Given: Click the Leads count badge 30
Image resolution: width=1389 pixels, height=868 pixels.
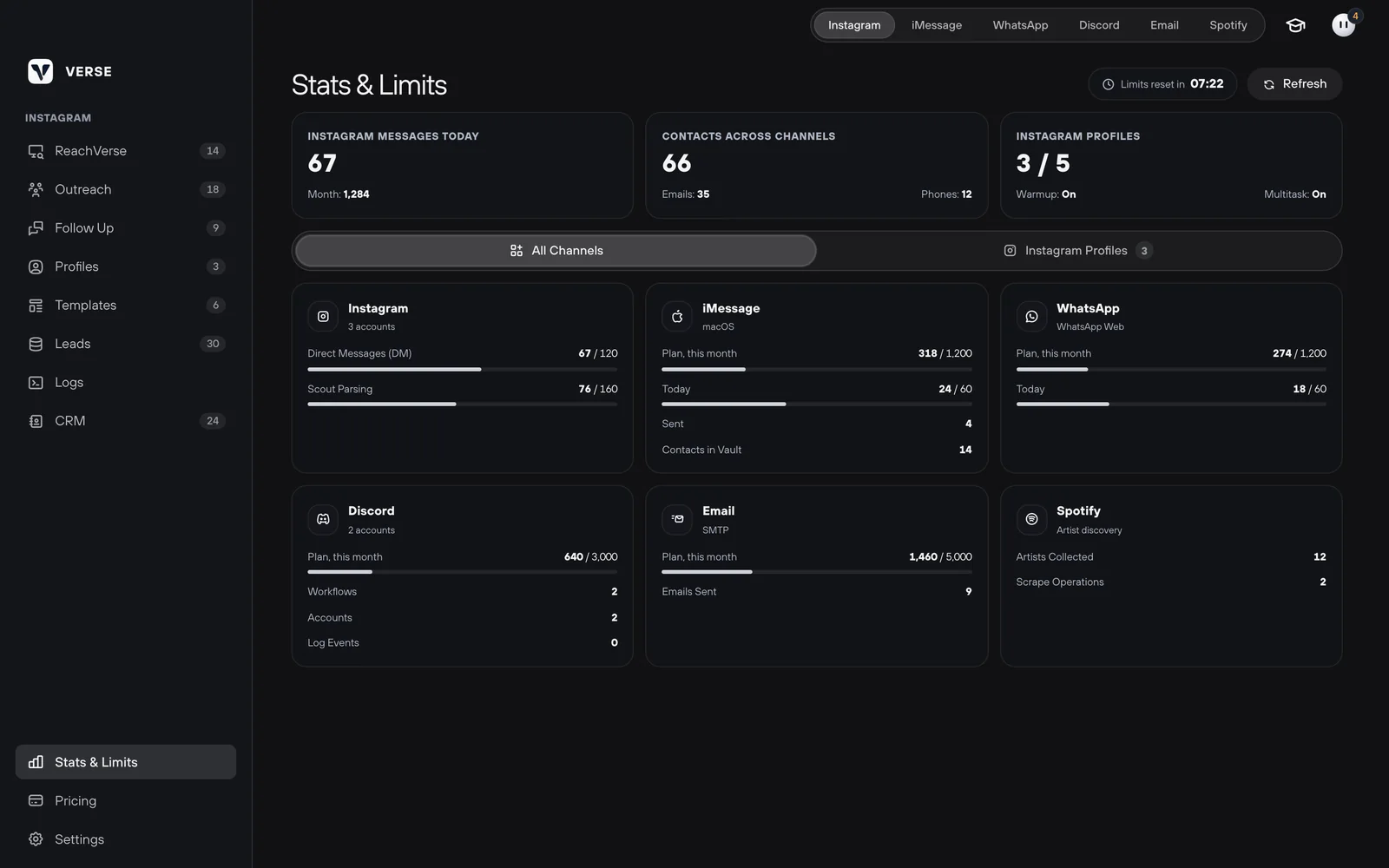Looking at the screenshot, I should click(x=213, y=344).
